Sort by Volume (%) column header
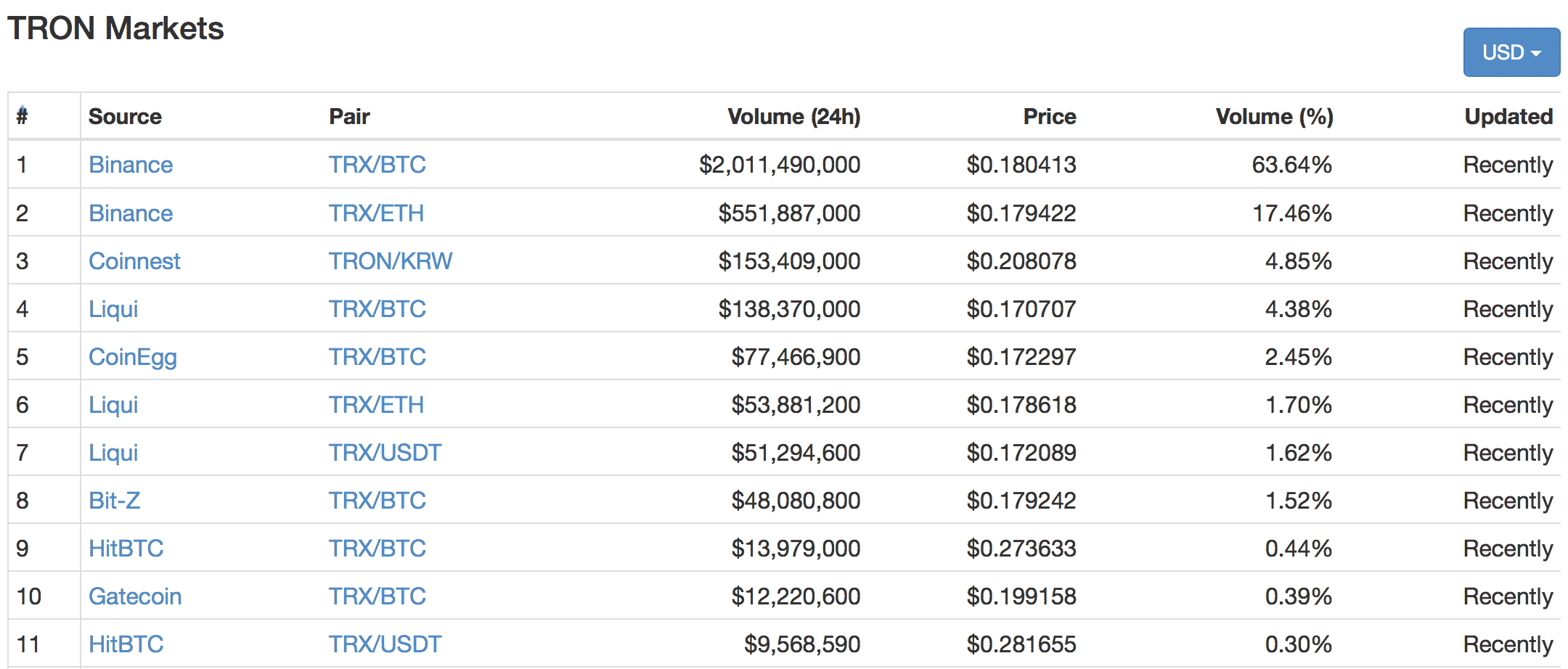This screenshot has height=669, width=1568. pyautogui.click(x=1275, y=116)
